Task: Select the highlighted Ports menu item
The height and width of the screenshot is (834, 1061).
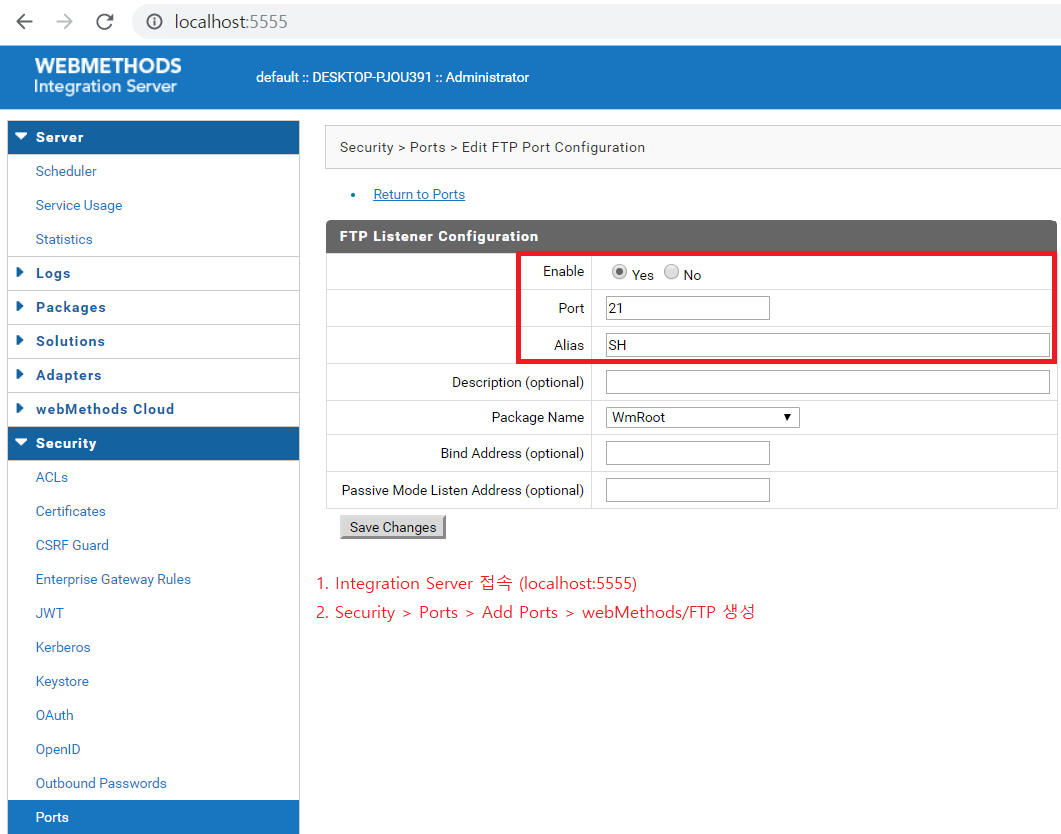Action: coord(154,817)
